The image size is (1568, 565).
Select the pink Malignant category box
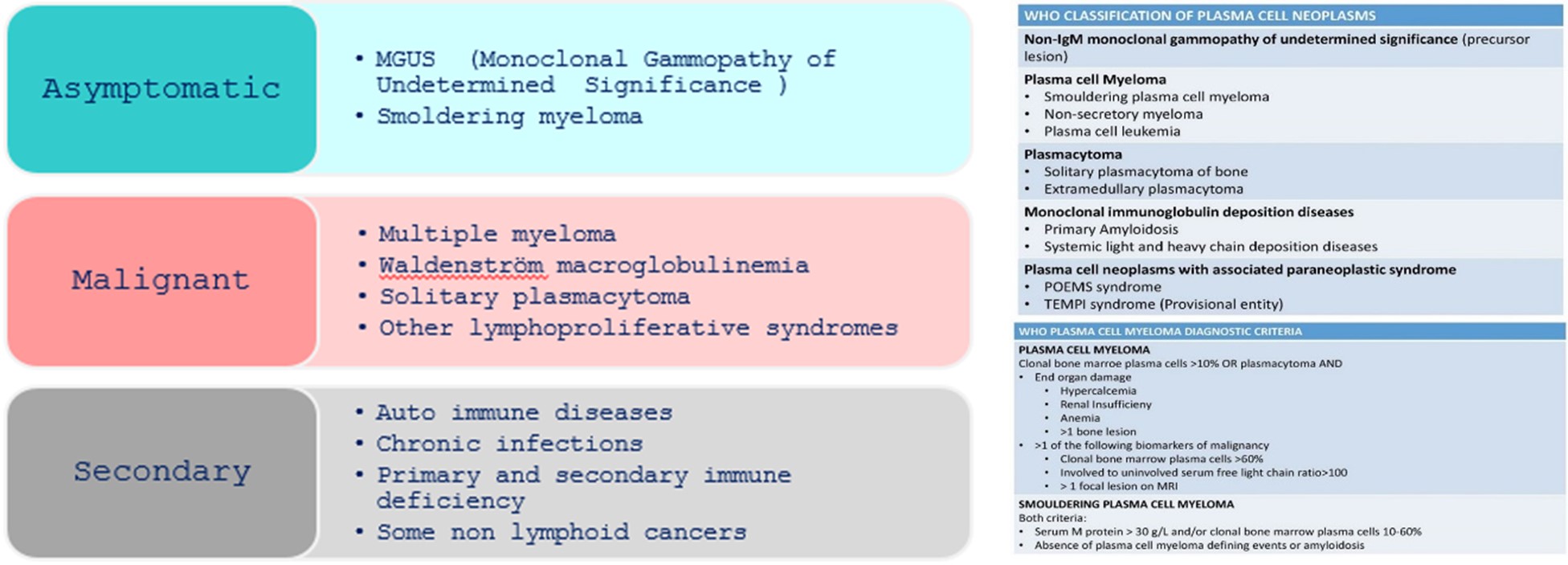(x=161, y=281)
